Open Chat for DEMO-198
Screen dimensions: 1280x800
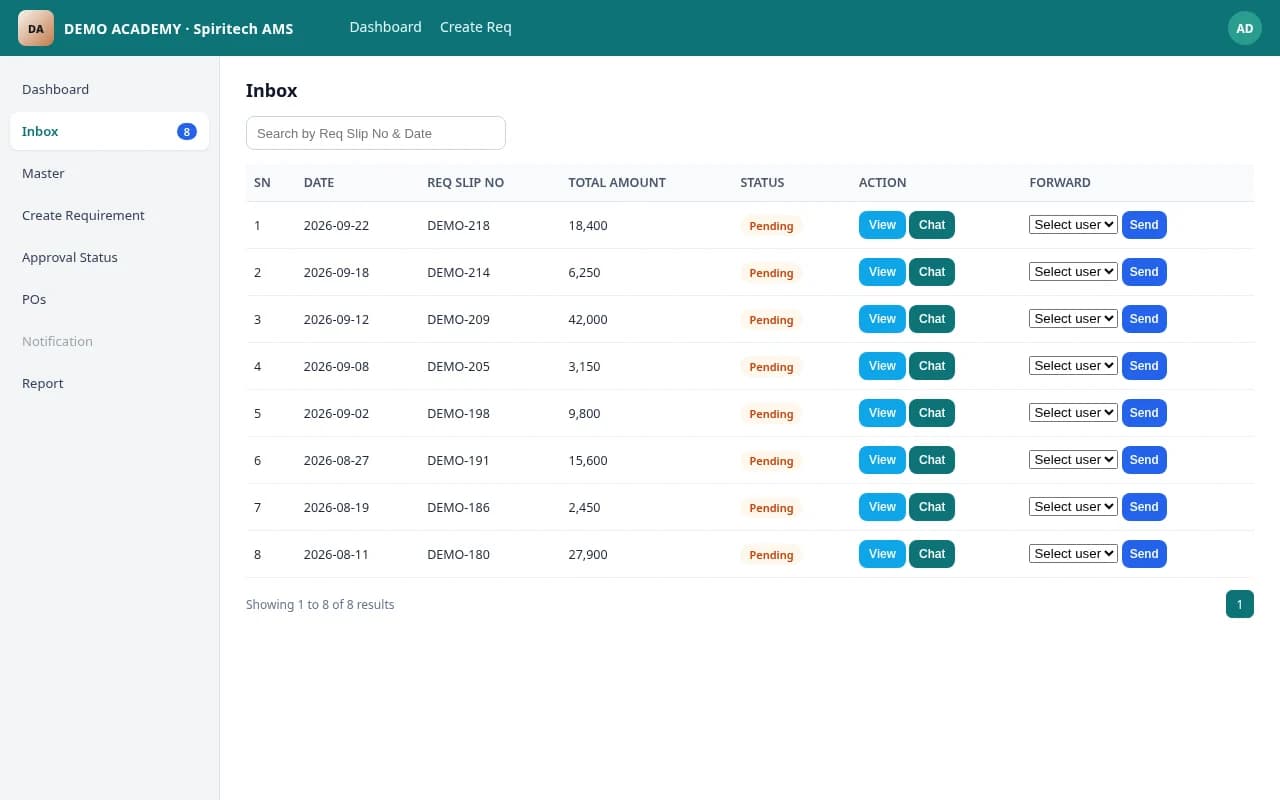pyautogui.click(x=932, y=413)
